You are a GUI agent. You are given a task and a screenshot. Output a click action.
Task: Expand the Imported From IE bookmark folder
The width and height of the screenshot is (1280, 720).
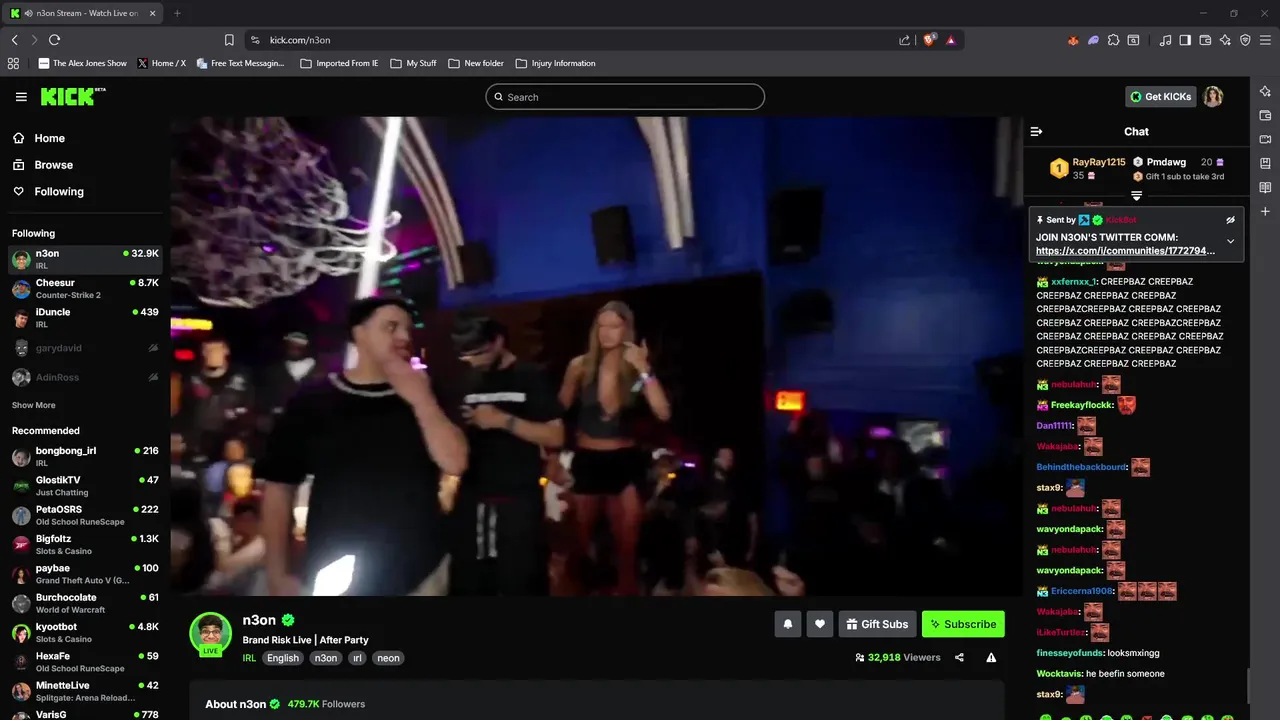coord(339,63)
